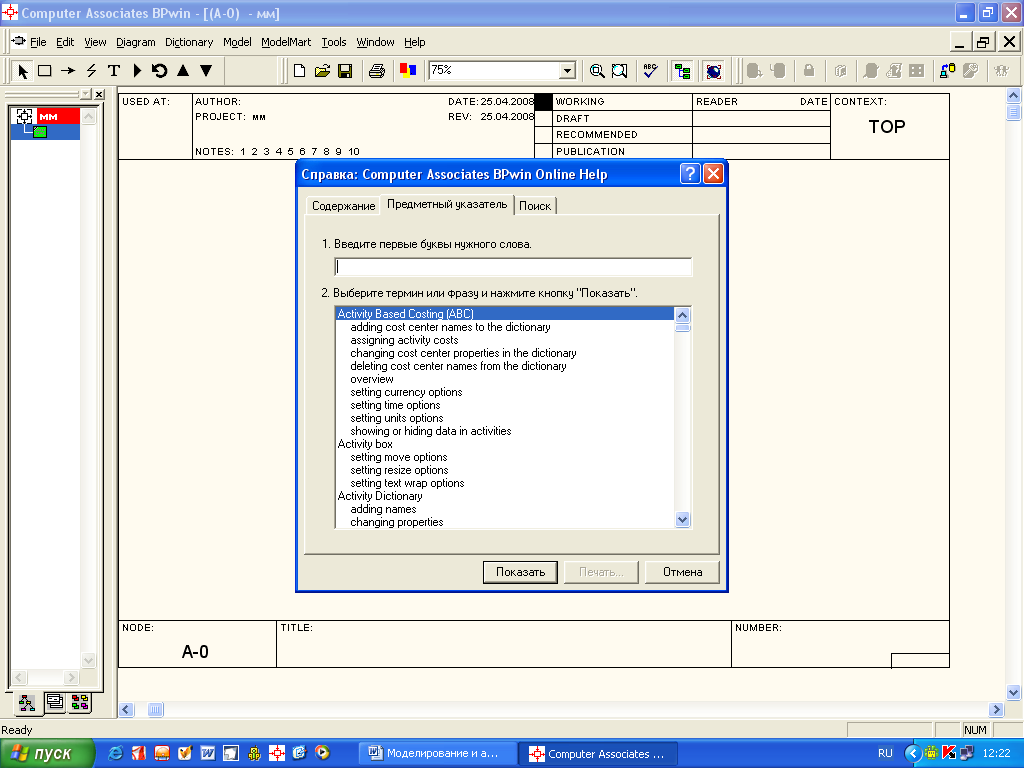Click the diagram horizontal scrollbar thumb

[155, 709]
